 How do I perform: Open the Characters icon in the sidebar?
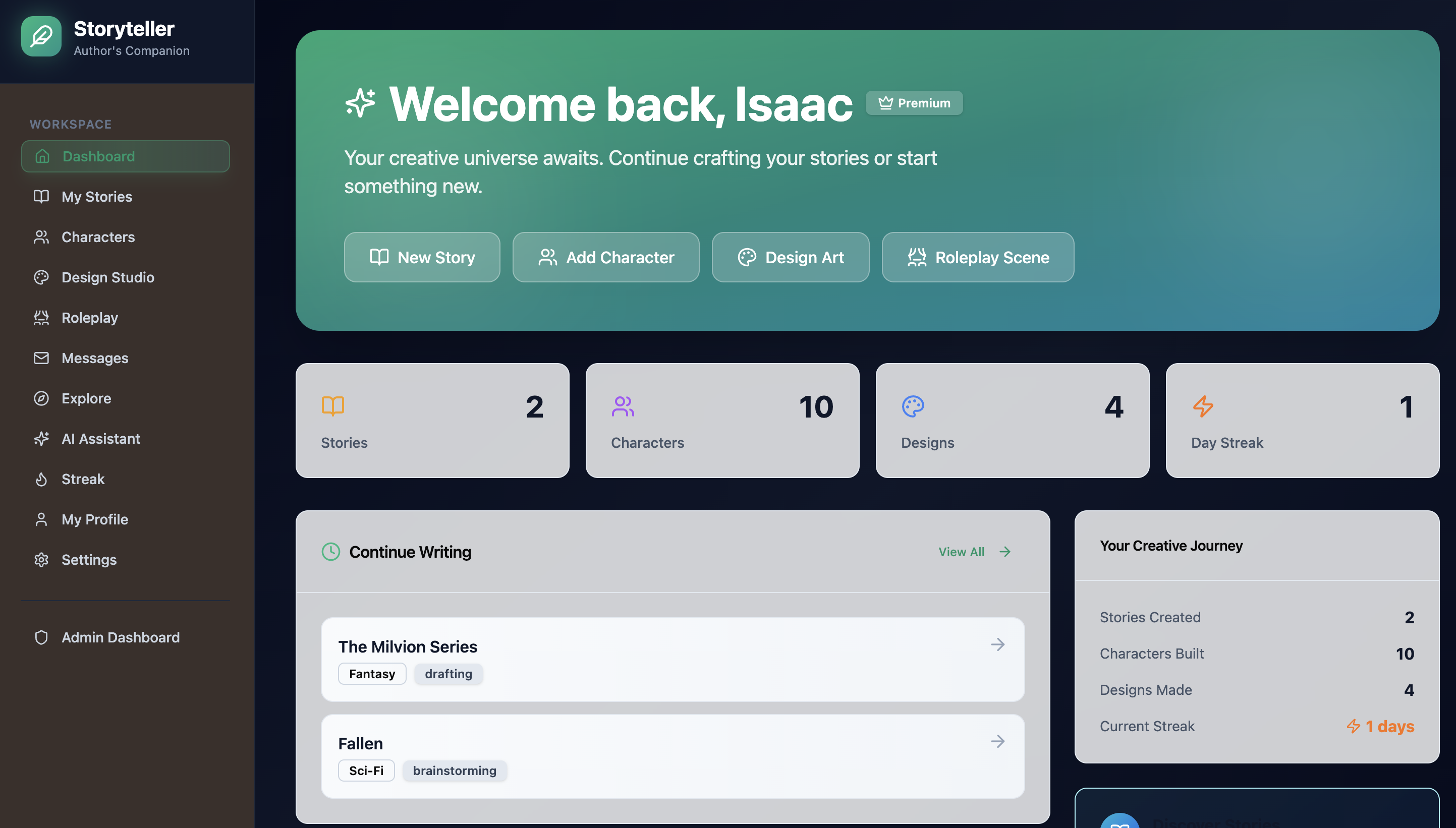click(42, 236)
